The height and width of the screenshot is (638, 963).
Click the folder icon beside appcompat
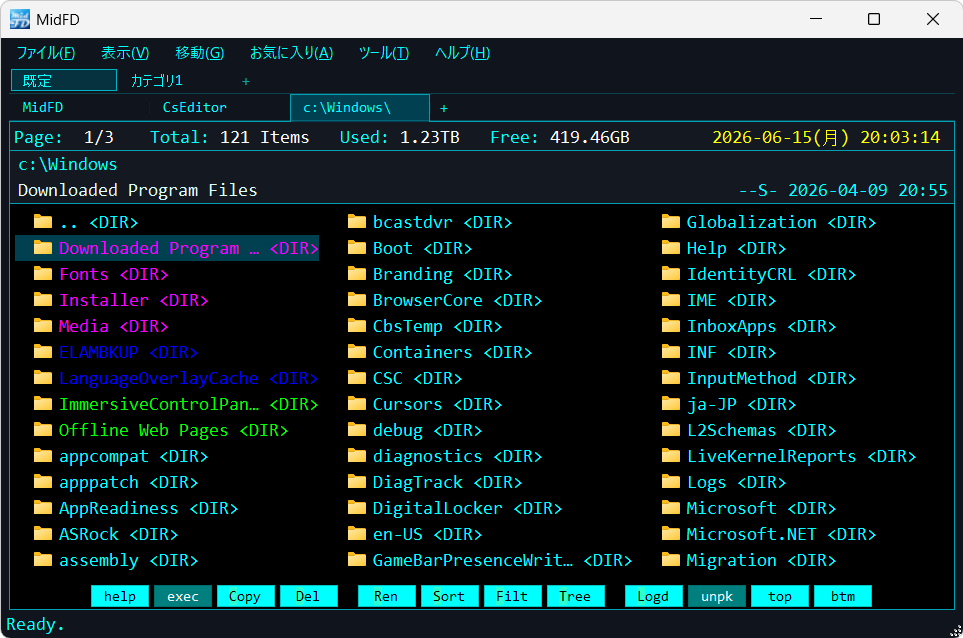point(43,456)
